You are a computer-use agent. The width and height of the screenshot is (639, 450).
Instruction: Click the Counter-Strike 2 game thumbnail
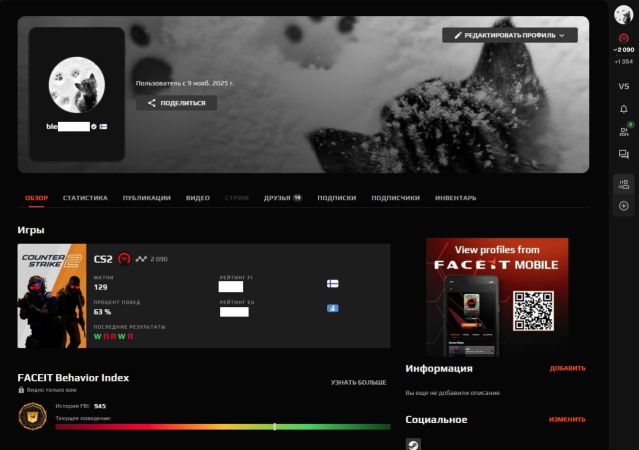point(52,296)
